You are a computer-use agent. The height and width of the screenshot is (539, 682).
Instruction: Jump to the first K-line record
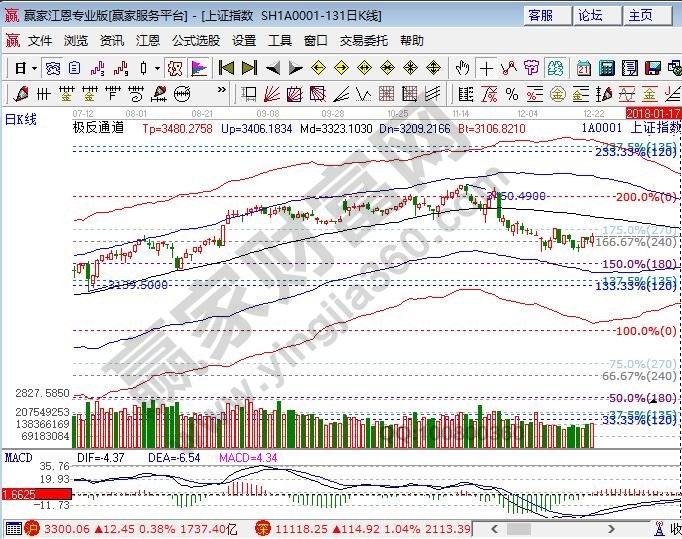pos(226,68)
